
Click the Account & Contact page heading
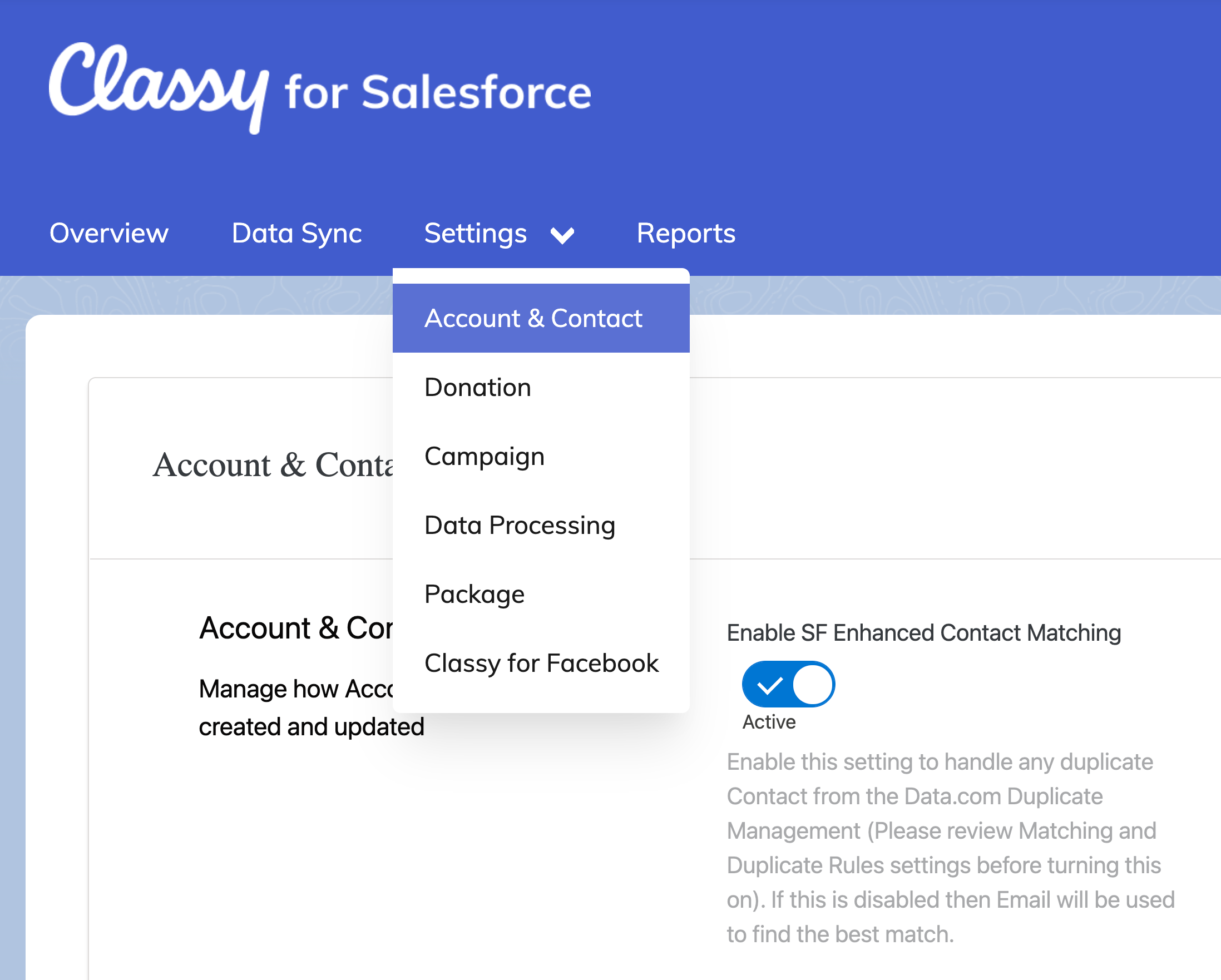pyautogui.click(x=273, y=465)
